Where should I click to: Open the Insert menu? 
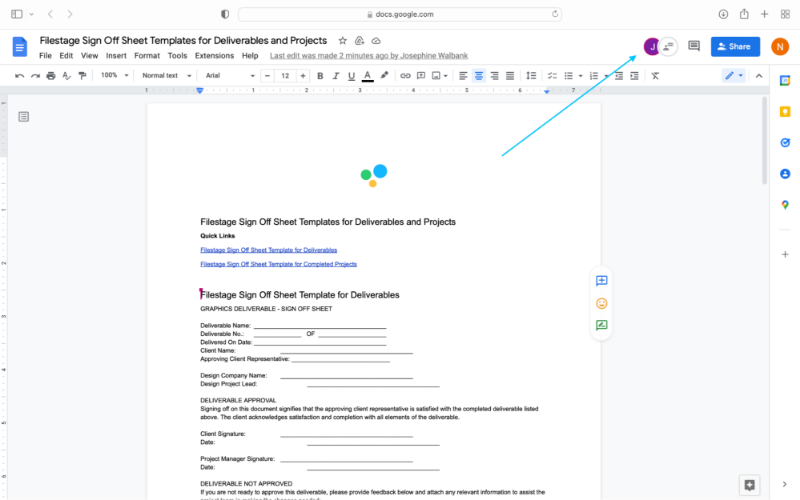coord(116,56)
